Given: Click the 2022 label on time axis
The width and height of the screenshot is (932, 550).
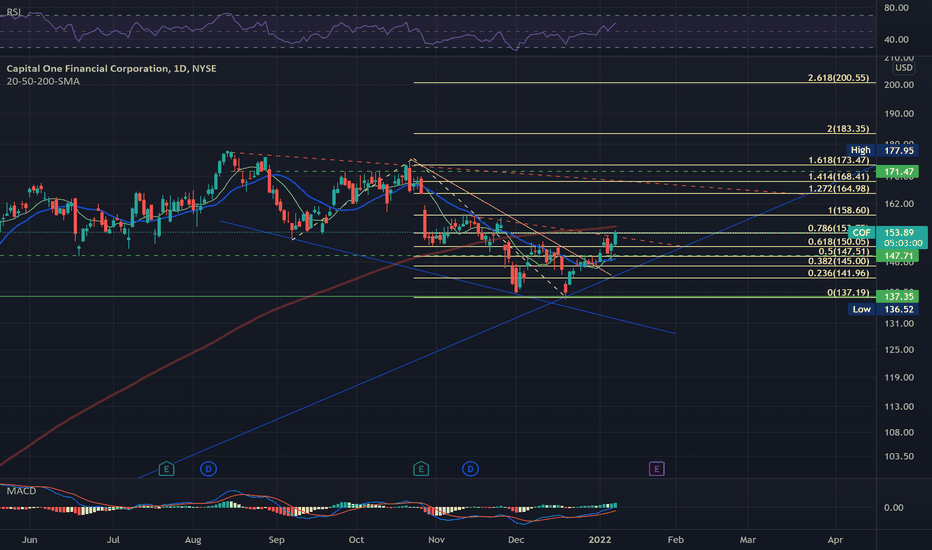Looking at the screenshot, I should (600, 540).
